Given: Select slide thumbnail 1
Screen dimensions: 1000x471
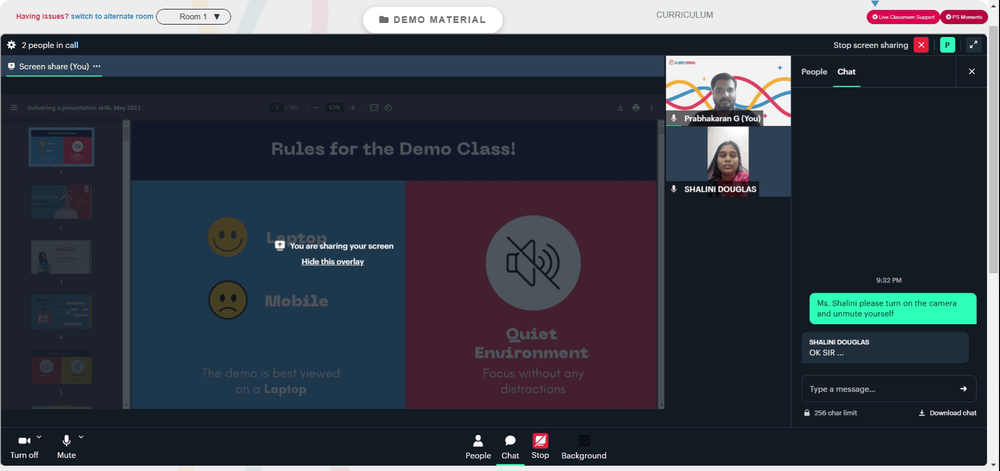Looking at the screenshot, I should (61, 147).
